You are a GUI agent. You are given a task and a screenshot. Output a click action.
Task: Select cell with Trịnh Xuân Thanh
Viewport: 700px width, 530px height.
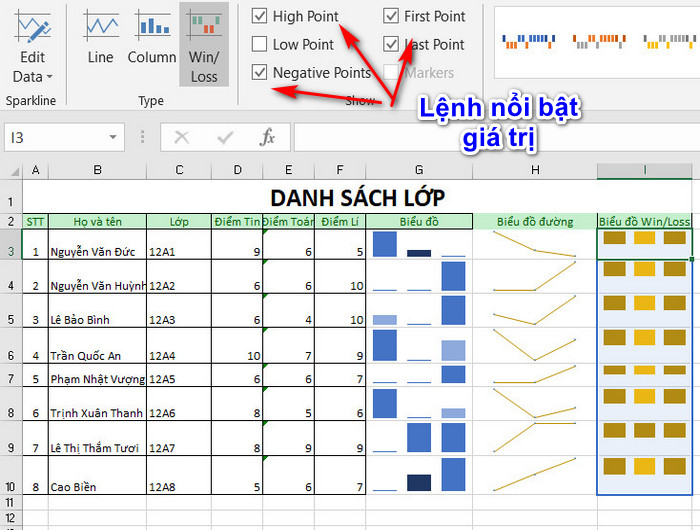coord(97,403)
